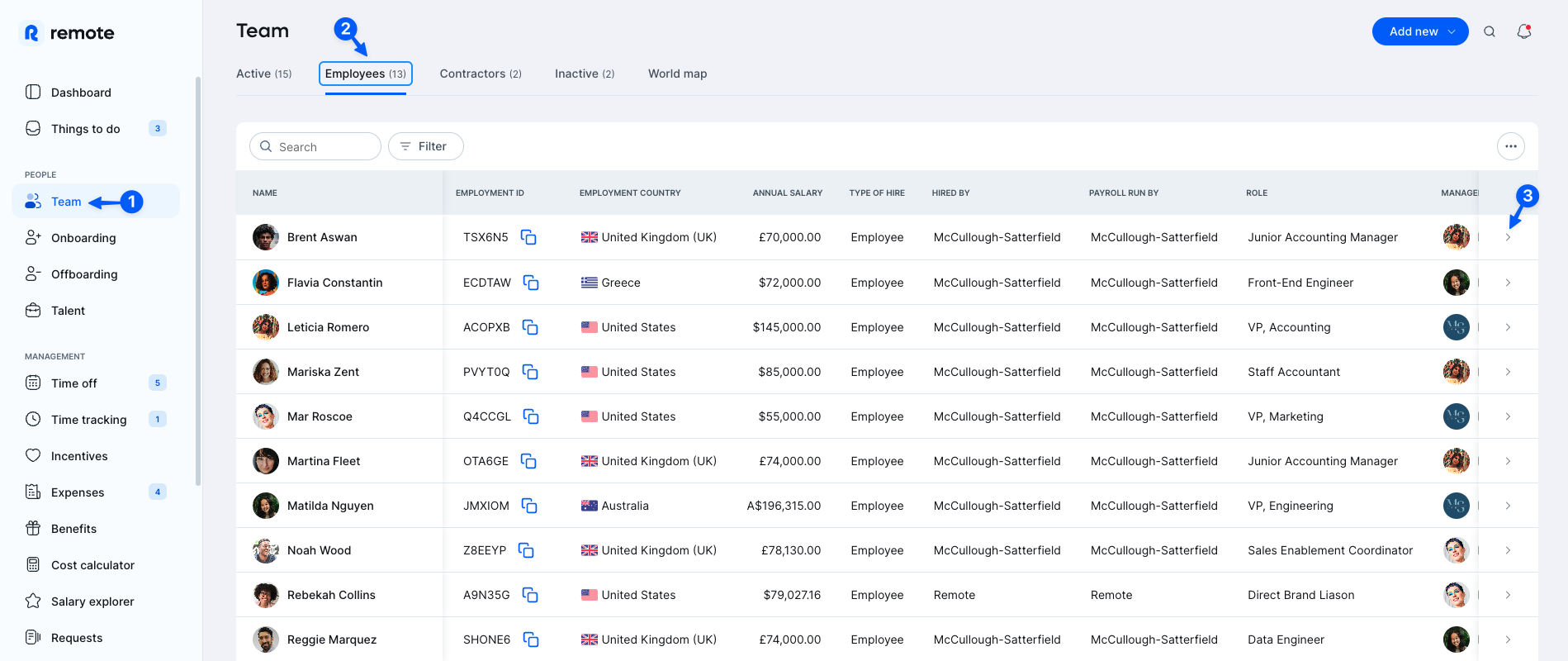Click the Time tracking clock icon
The width and height of the screenshot is (1568, 661).
pyautogui.click(x=33, y=419)
